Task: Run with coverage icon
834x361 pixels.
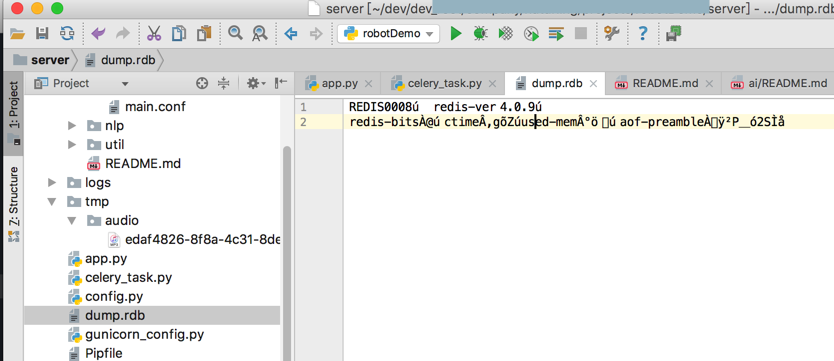Action: 505,34
